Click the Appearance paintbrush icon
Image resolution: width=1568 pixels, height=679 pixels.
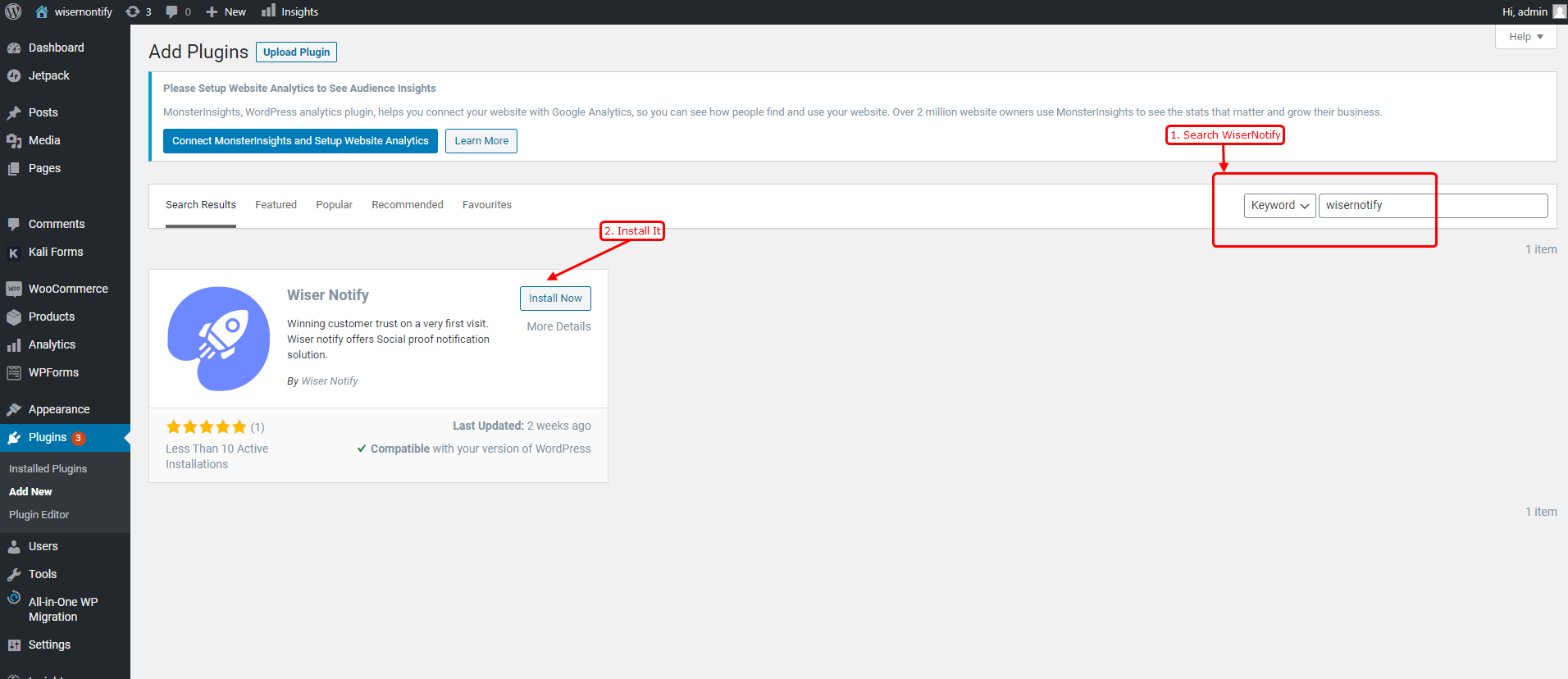coord(14,409)
